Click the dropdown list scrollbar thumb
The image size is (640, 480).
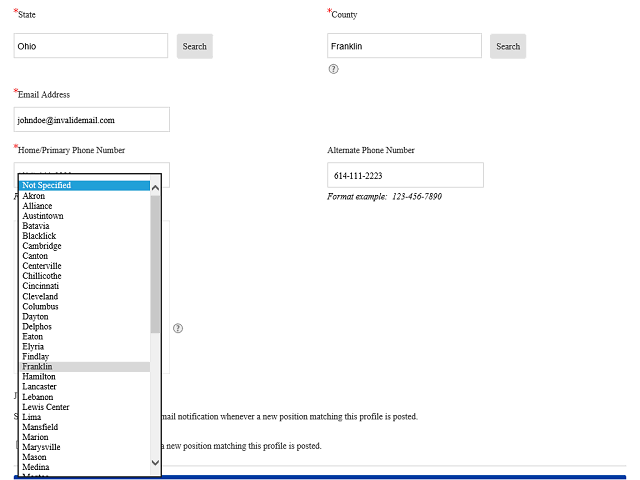(x=155, y=264)
